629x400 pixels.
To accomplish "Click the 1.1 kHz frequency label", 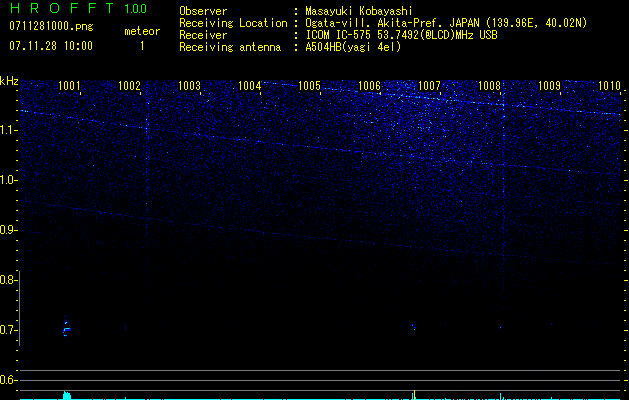I will (9, 130).
